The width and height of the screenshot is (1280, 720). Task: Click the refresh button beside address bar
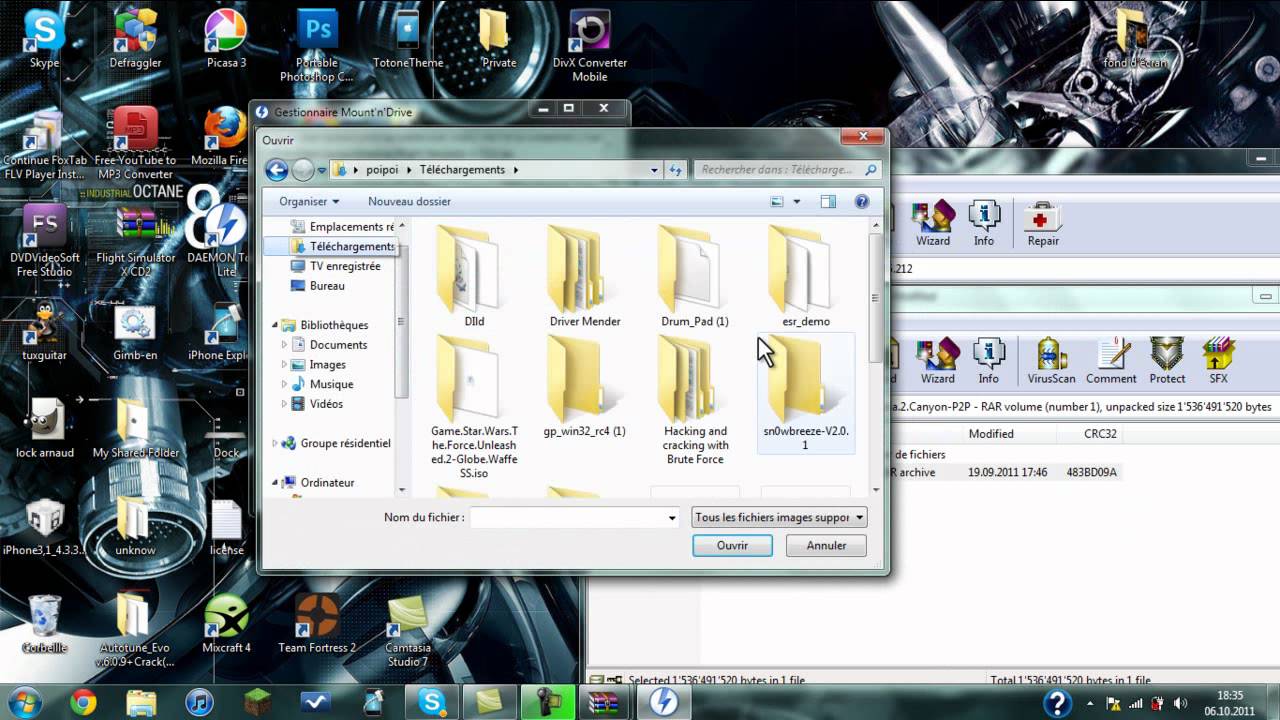pos(675,170)
